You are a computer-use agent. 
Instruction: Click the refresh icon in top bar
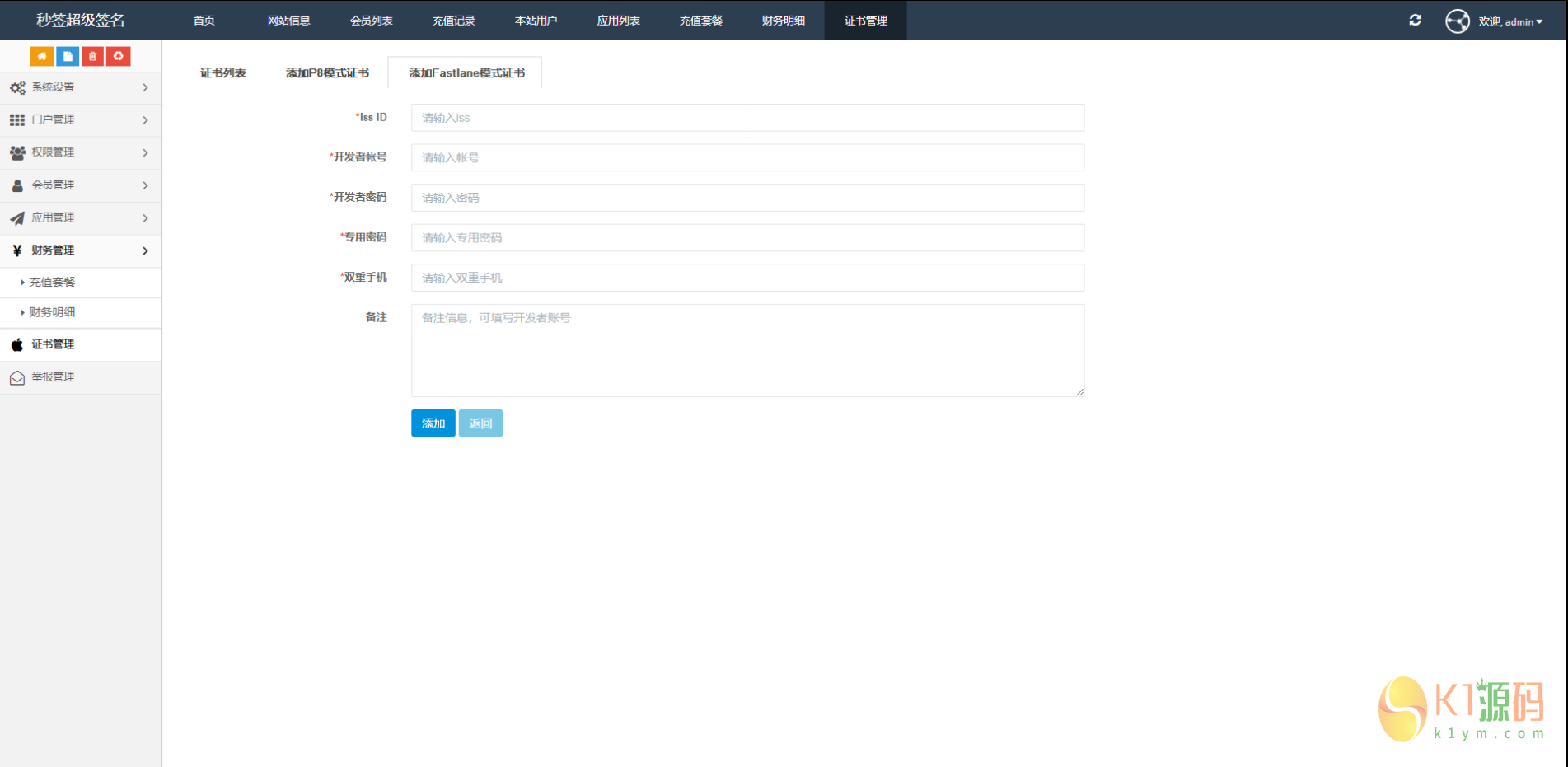pyautogui.click(x=1415, y=20)
